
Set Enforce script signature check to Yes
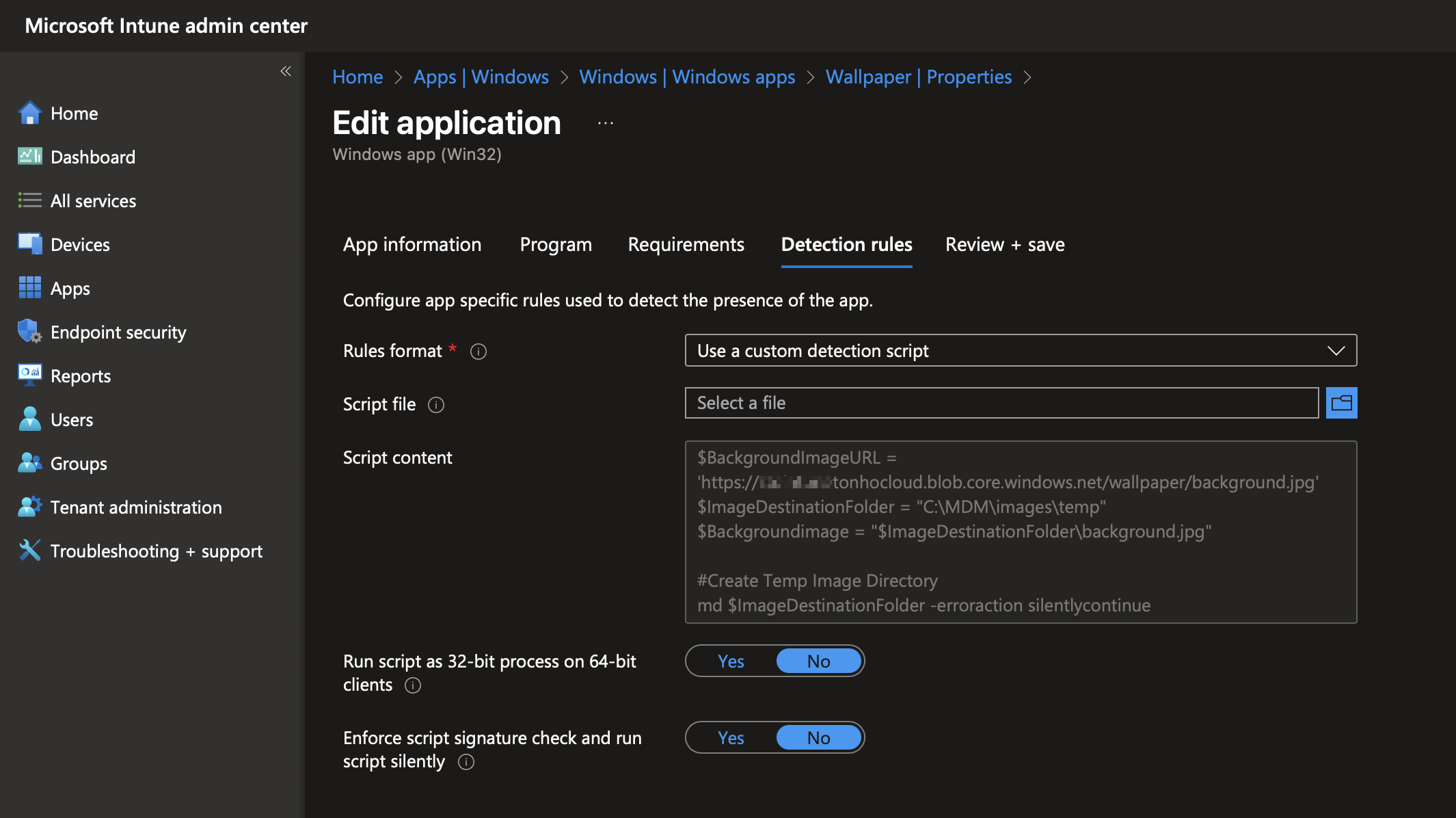click(x=731, y=738)
